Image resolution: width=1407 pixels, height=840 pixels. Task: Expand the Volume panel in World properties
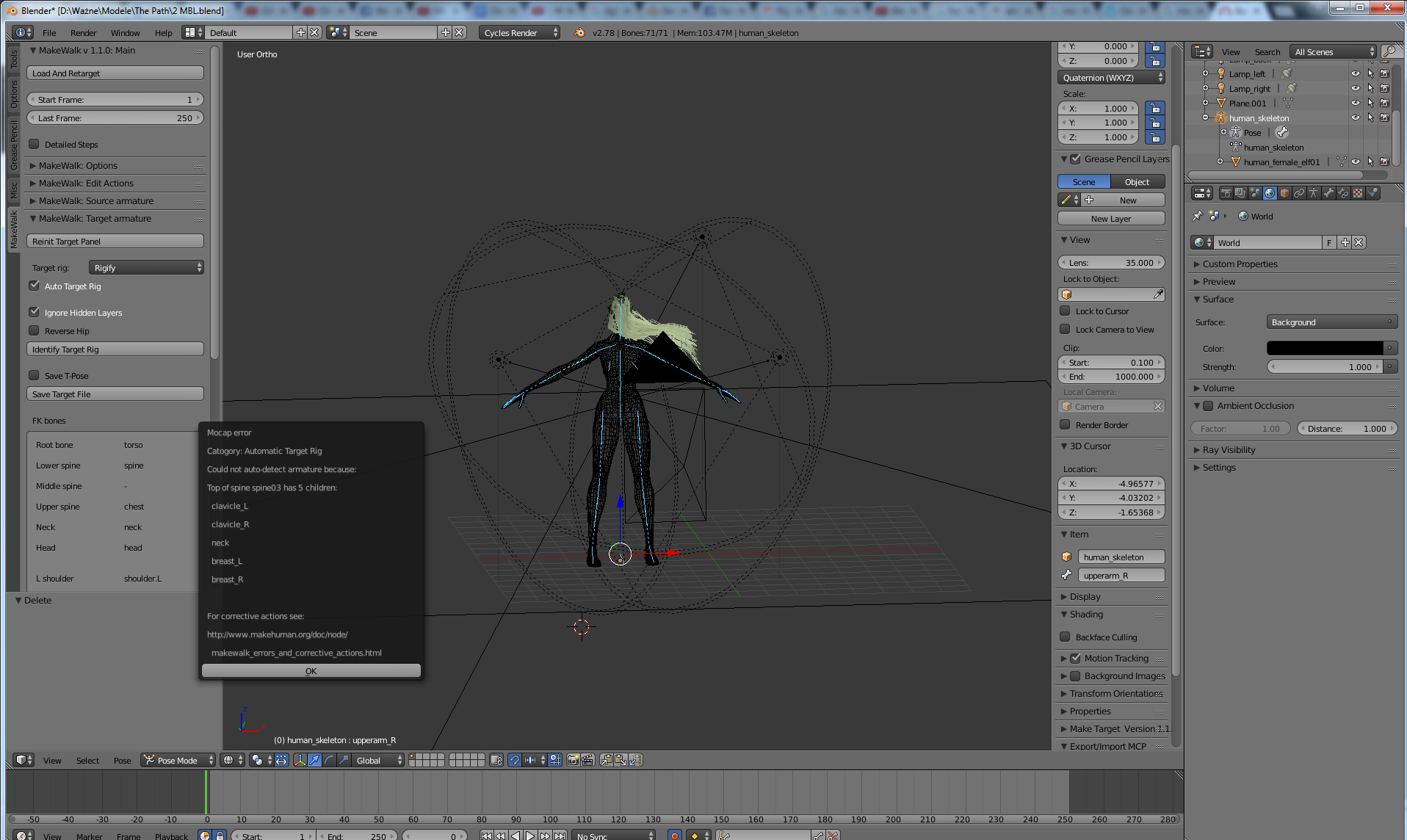tap(1218, 388)
